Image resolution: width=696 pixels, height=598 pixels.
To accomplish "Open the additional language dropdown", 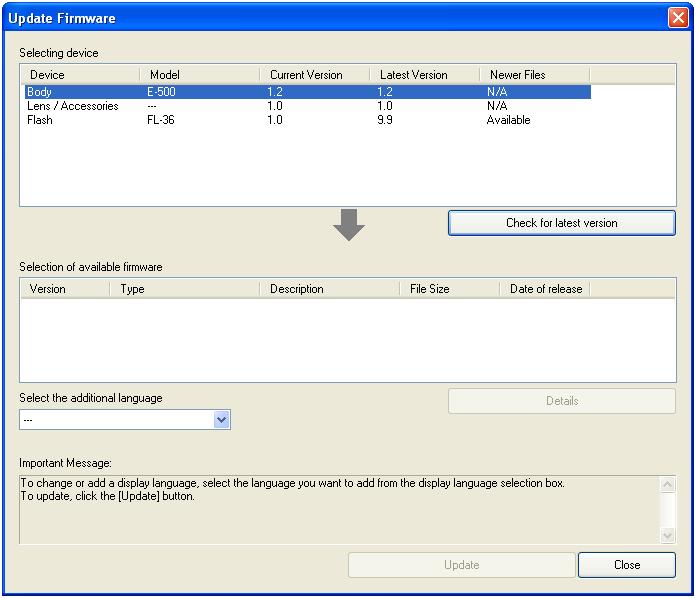I will click(x=222, y=421).
